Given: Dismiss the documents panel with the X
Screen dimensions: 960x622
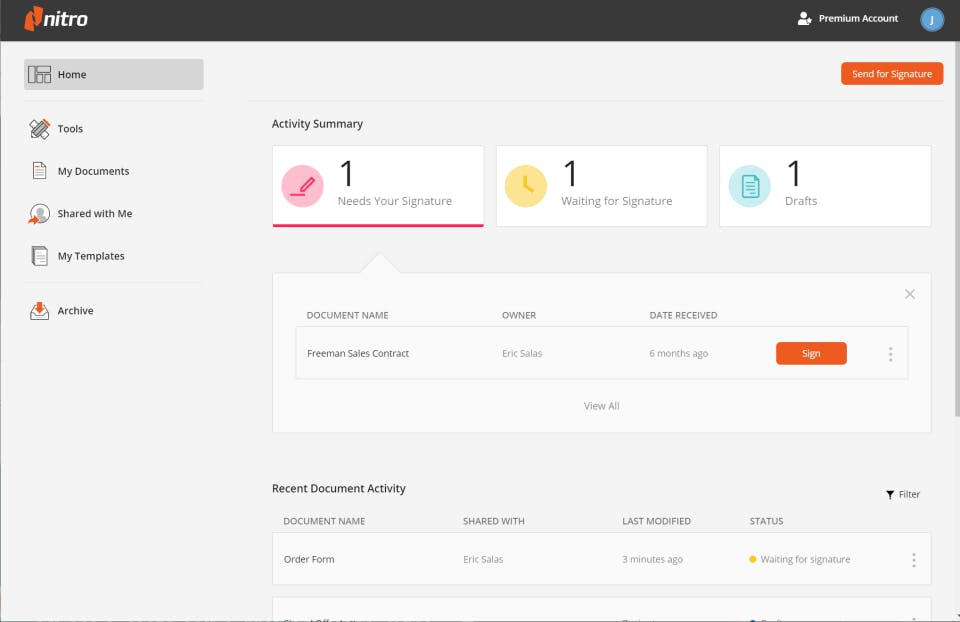Looking at the screenshot, I should [910, 294].
